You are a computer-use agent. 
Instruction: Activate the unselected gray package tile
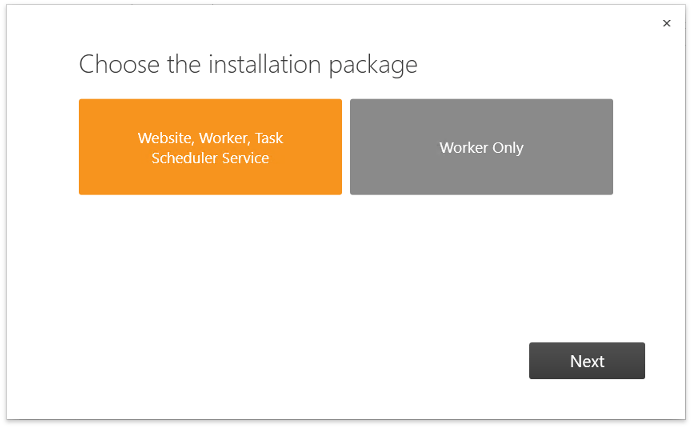[x=481, y=147]
